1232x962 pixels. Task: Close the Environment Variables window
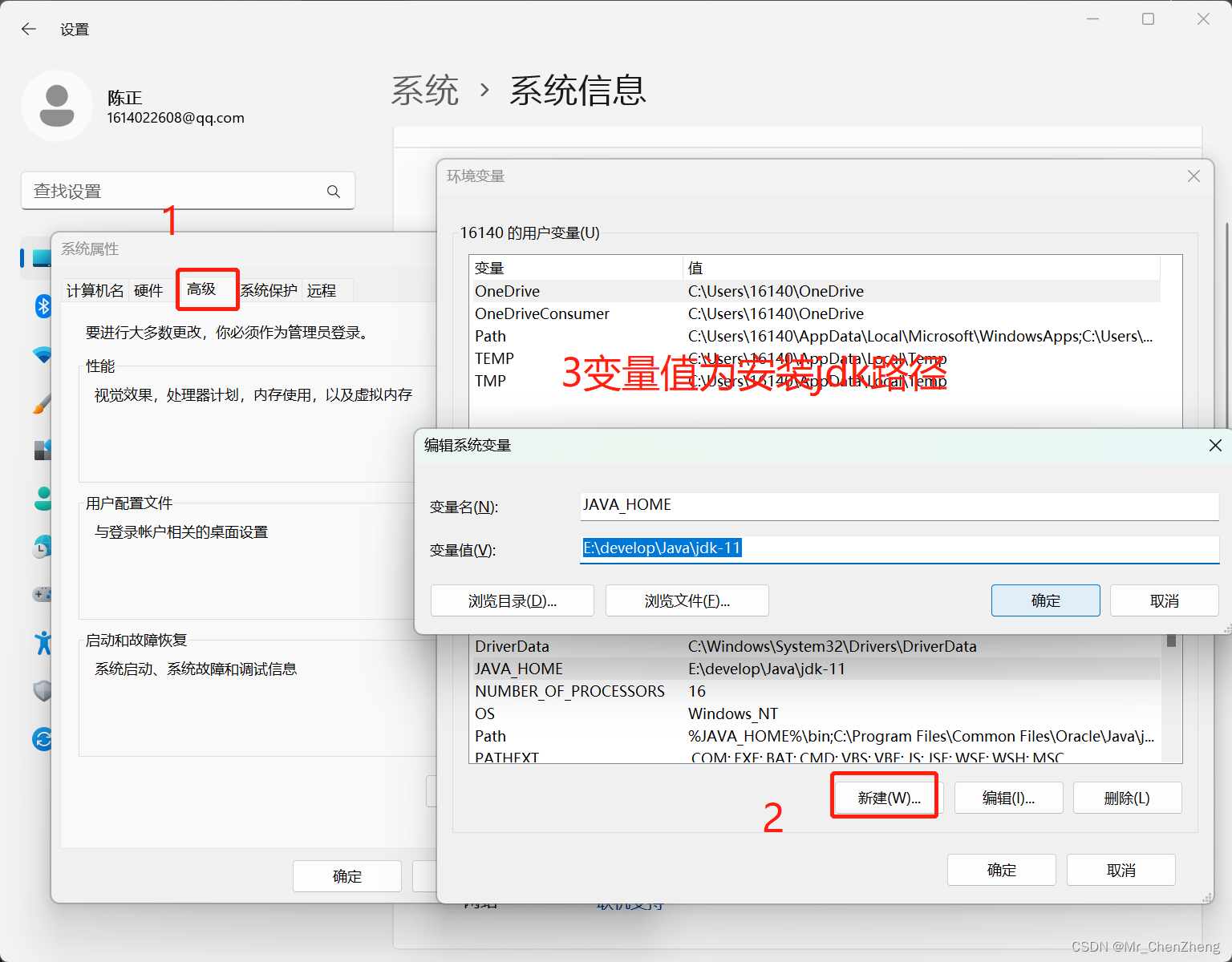click(1193, 176)
